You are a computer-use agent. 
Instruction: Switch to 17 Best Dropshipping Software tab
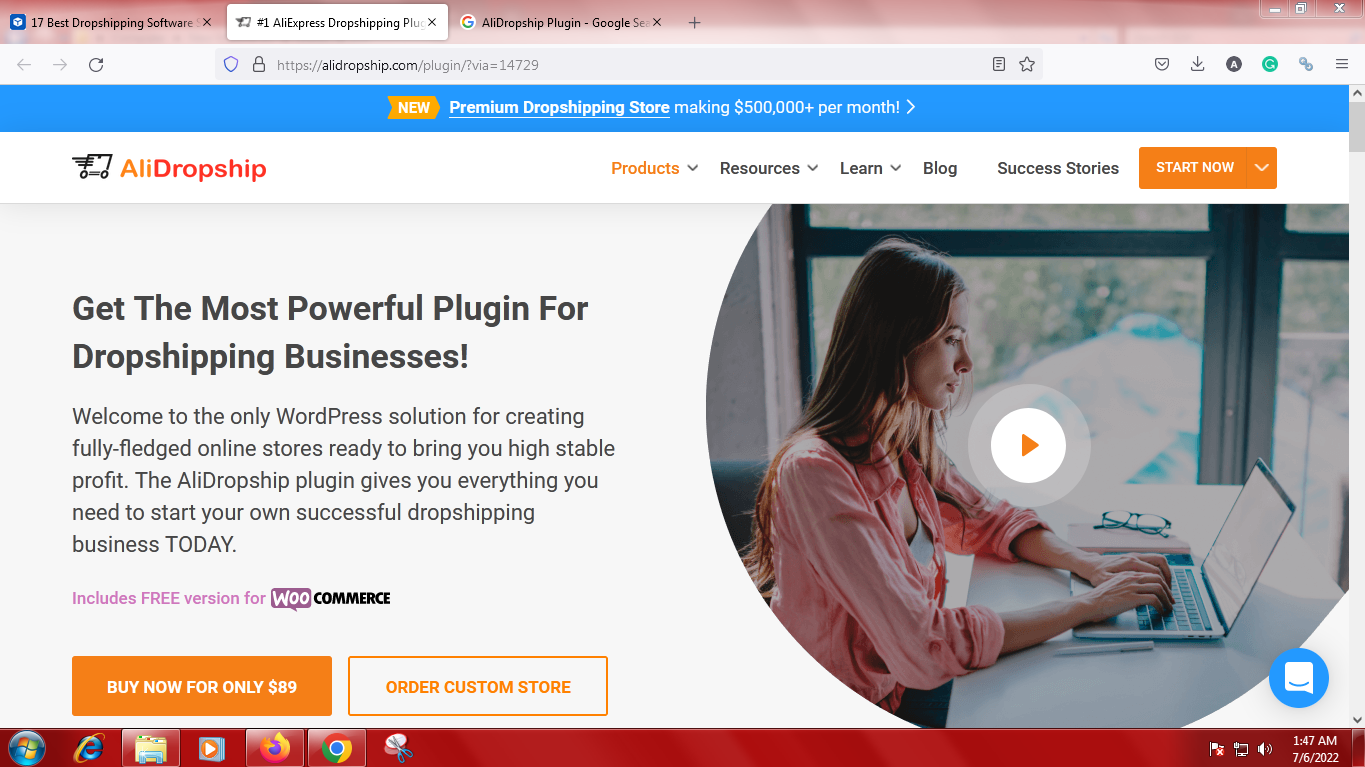coord(111,22)
